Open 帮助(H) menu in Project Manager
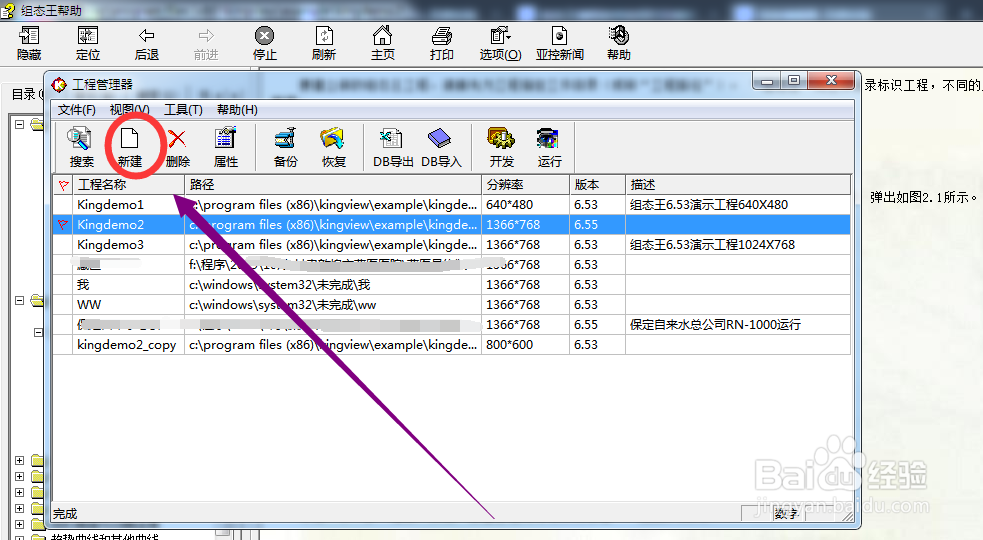The height and width of the screenshot is (540, 983). (237, 110)
